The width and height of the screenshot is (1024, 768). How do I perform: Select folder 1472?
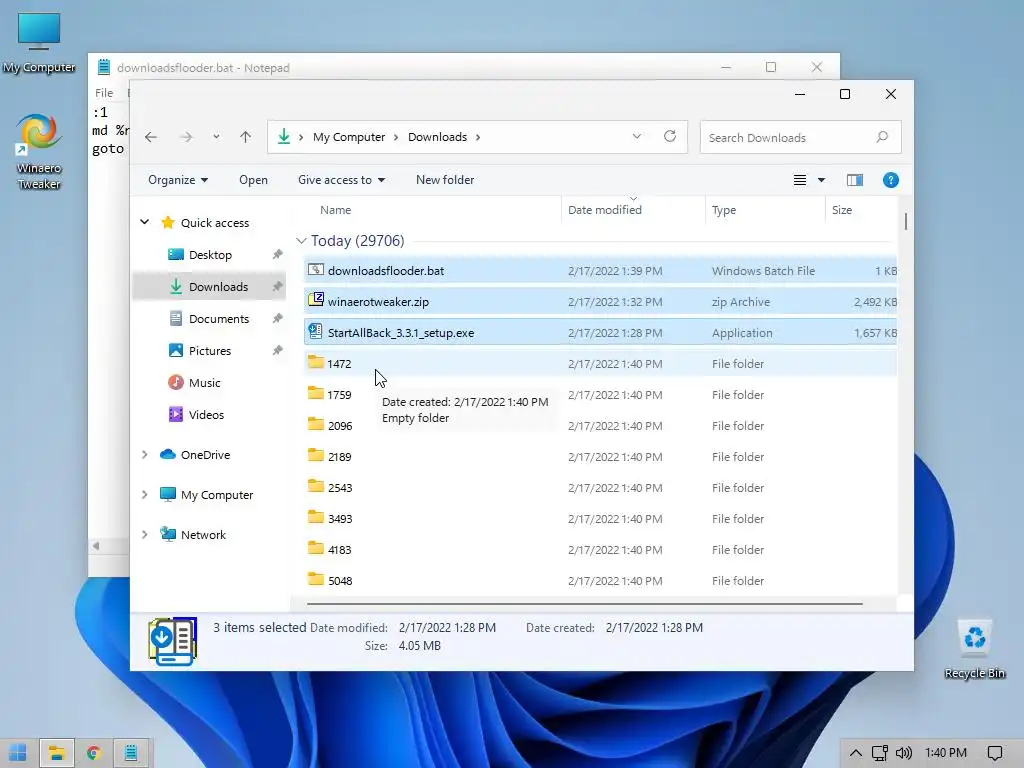[x=600, y=363]
